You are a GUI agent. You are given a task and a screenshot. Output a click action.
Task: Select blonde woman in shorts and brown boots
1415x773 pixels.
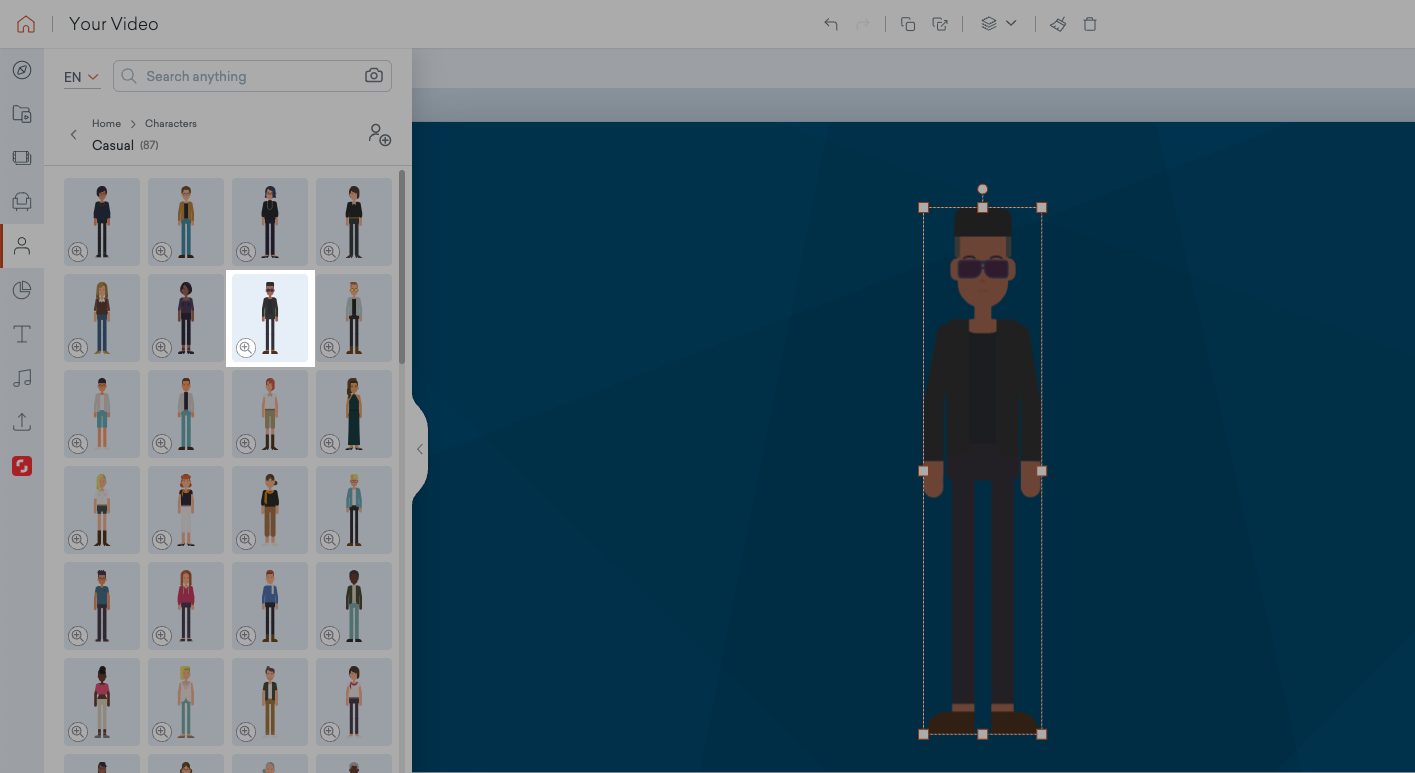102,510
